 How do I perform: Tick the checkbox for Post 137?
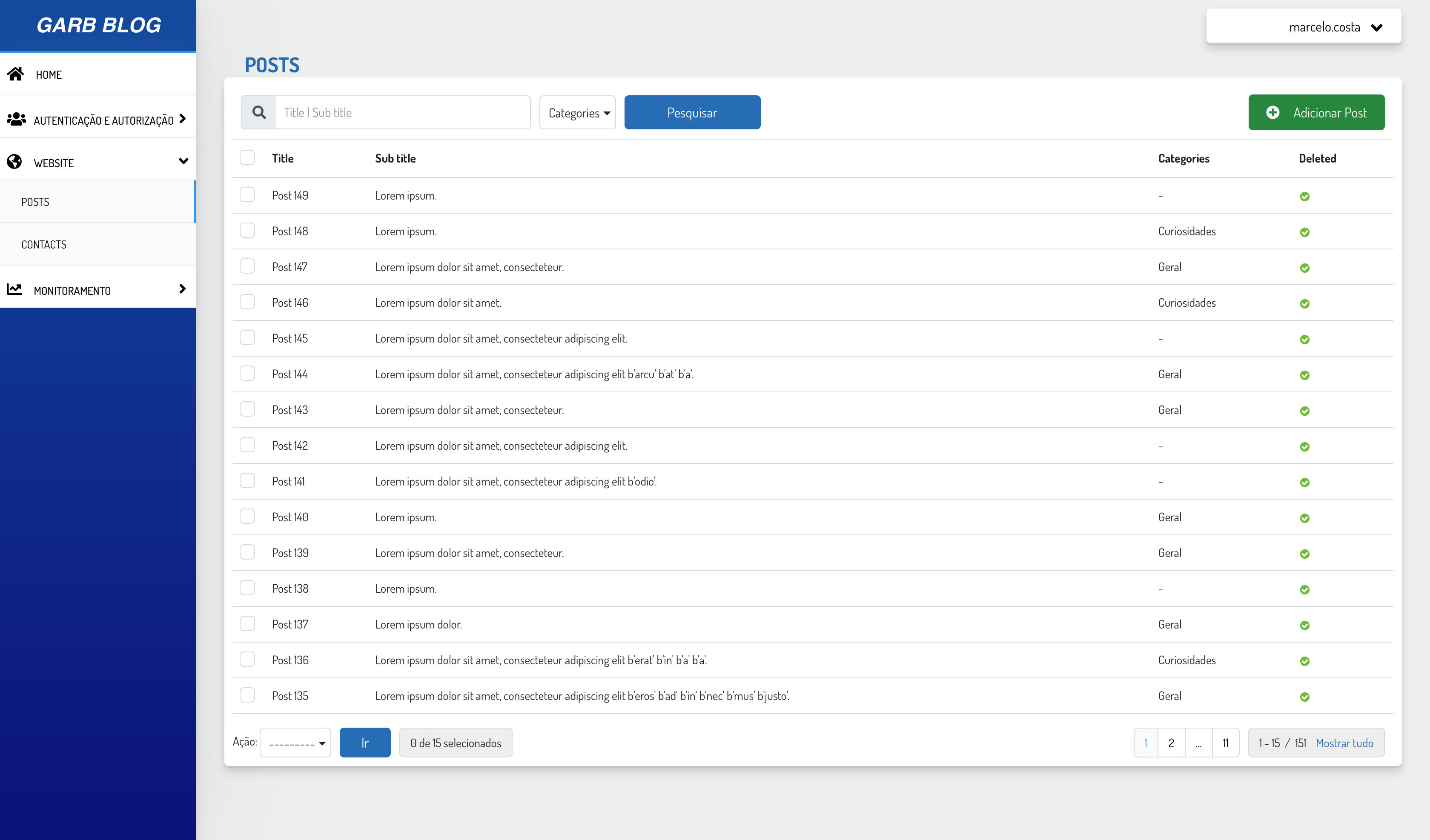click(x=247, y=623)
